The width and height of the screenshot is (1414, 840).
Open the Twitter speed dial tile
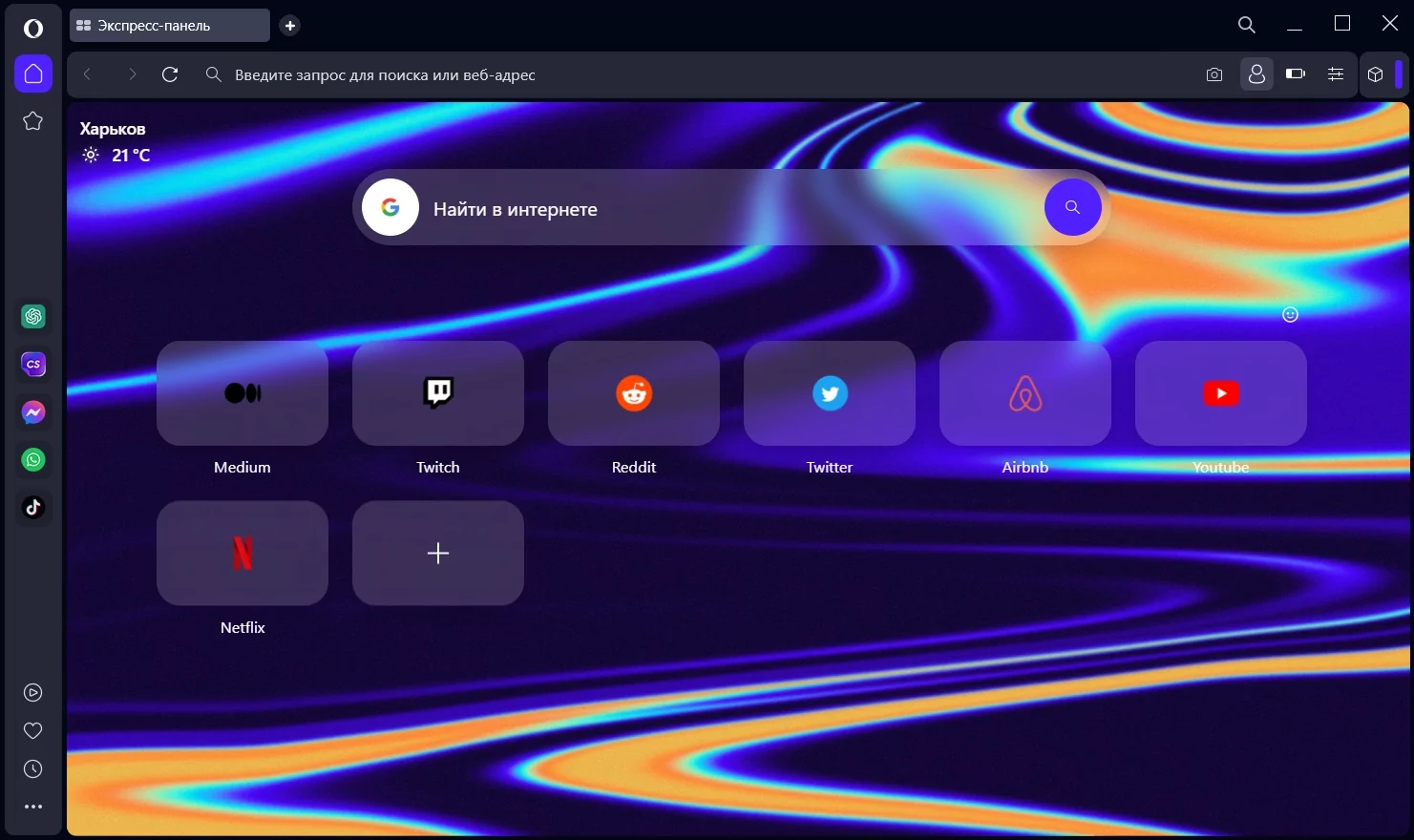830,393
